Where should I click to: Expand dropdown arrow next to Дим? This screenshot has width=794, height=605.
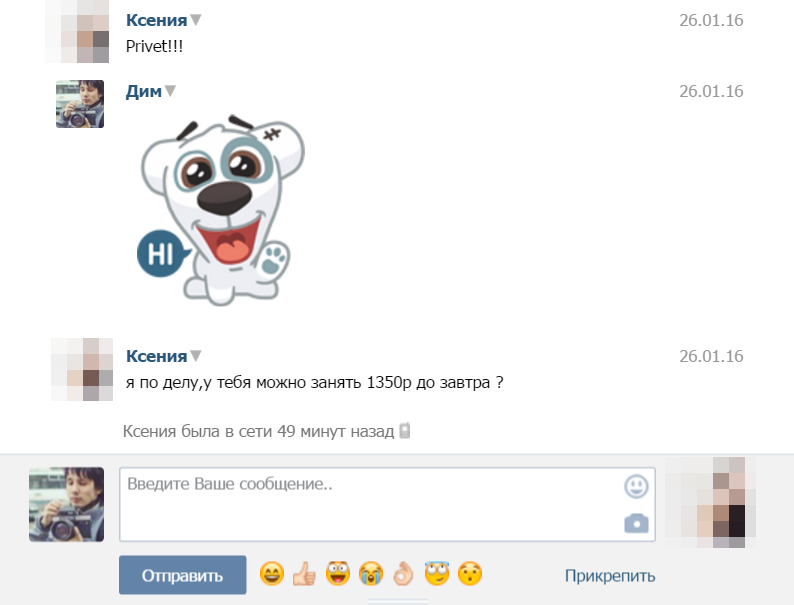[x=170, y=91]
